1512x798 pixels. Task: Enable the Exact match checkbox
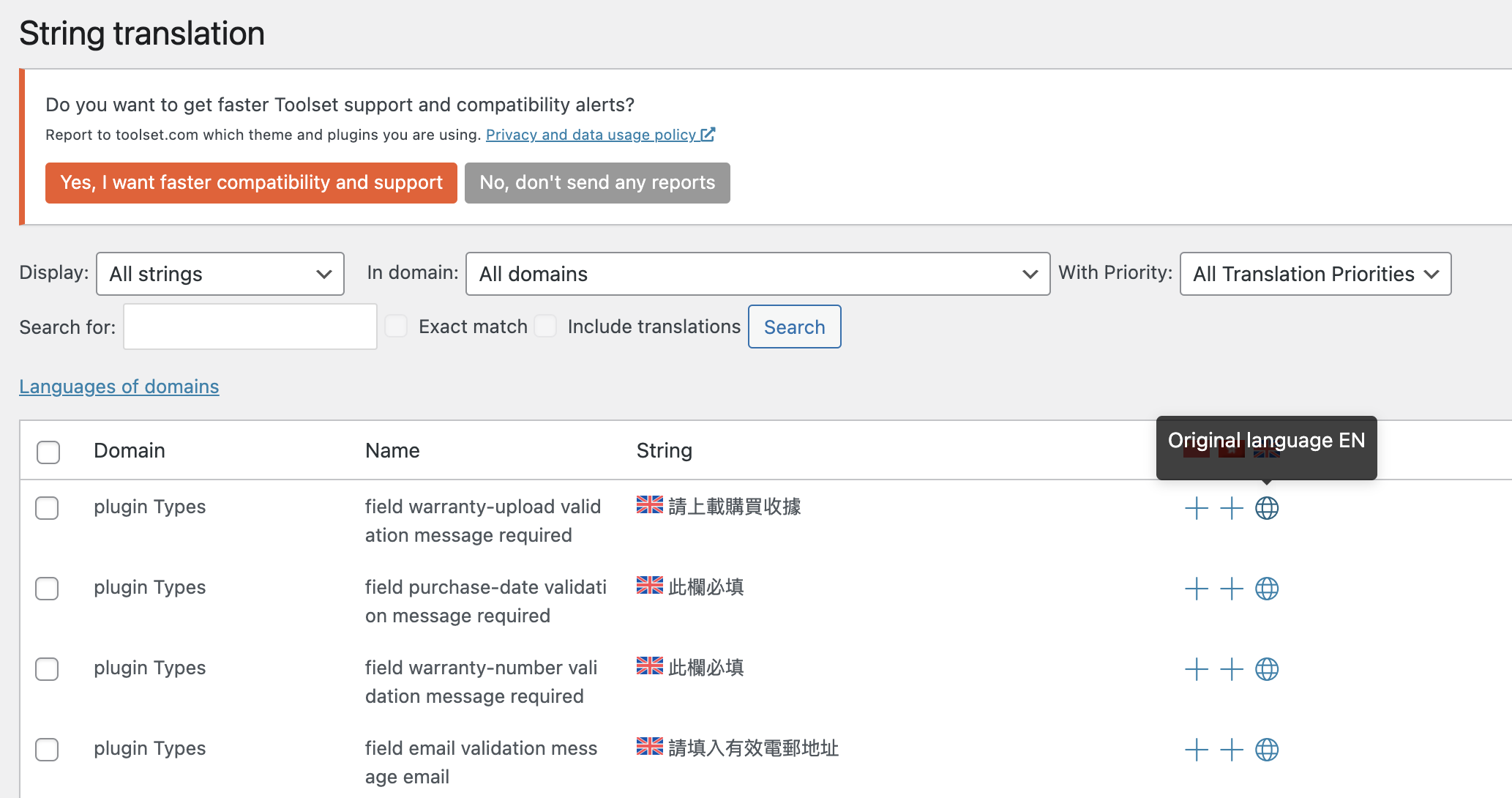tap(396, 326)
